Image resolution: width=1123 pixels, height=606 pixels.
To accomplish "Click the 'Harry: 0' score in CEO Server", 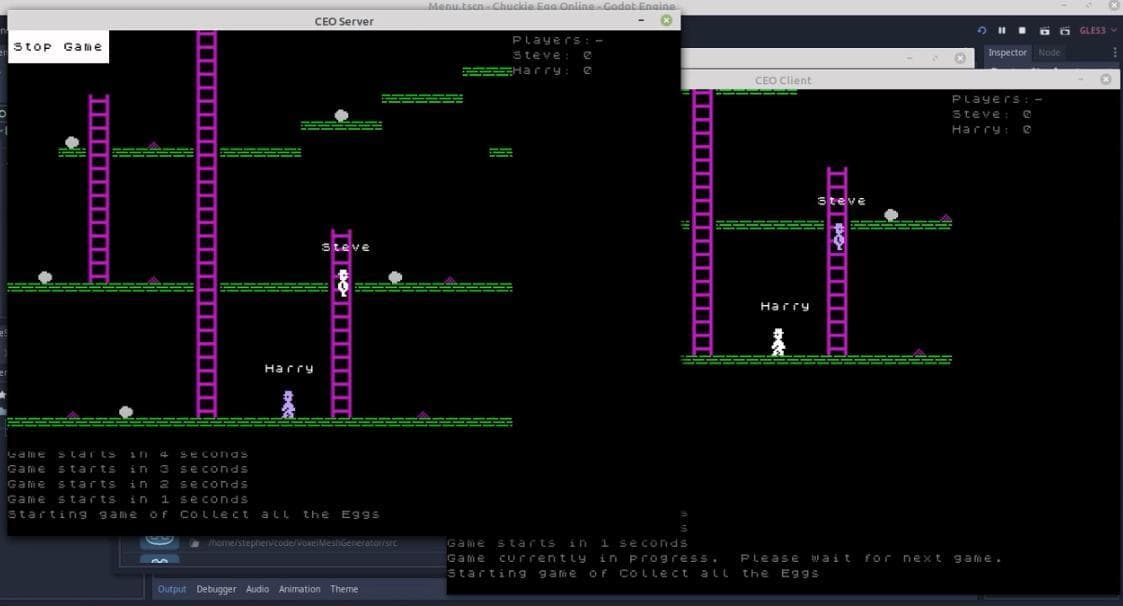I will 552,70.
